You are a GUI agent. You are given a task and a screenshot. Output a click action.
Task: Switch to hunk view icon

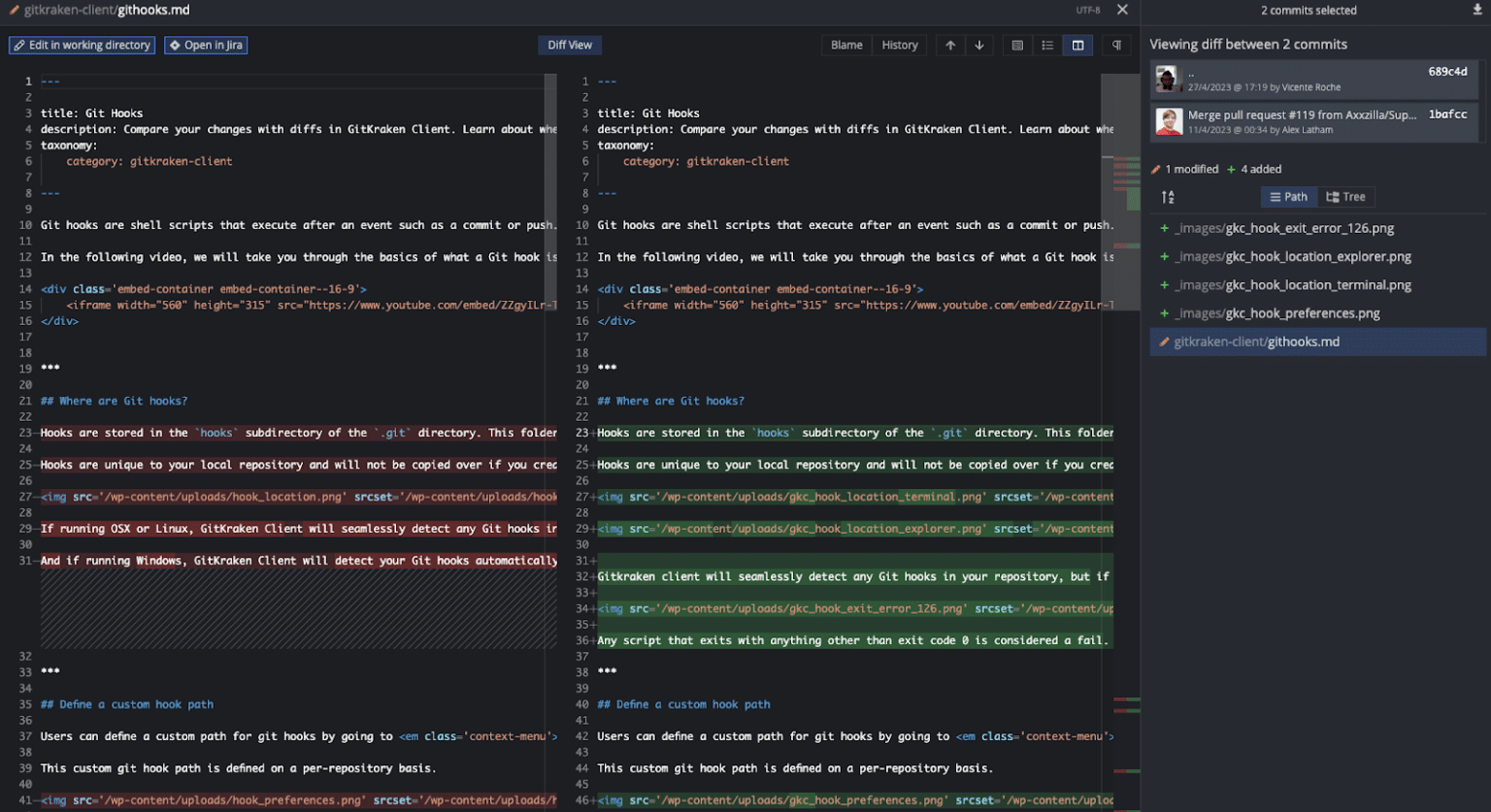click(x=1017, y=46)
